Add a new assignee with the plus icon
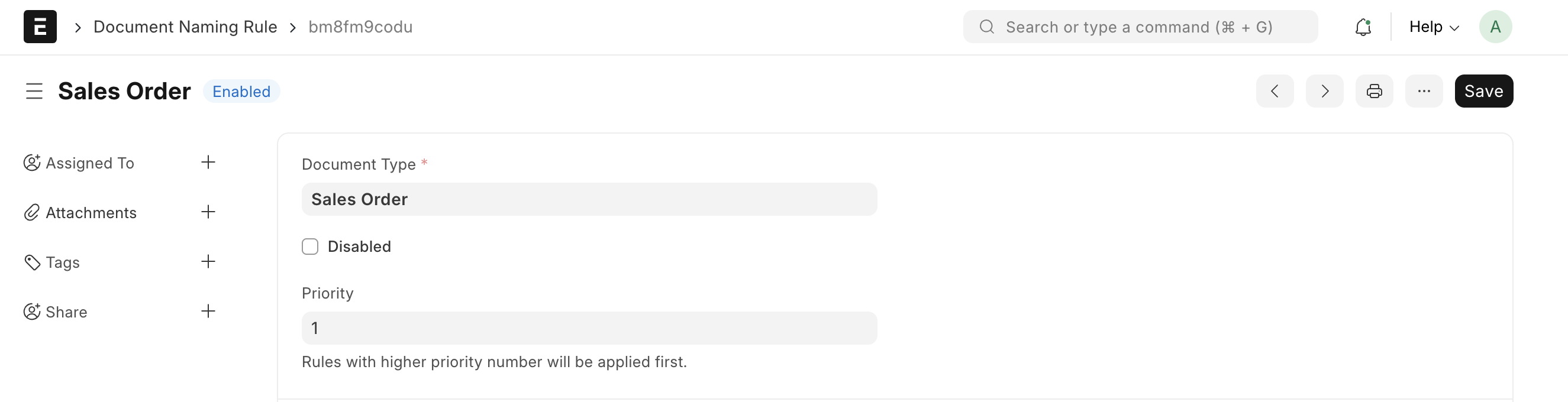The width and height of the screenshot is (1568, 402). click(208, 162)
